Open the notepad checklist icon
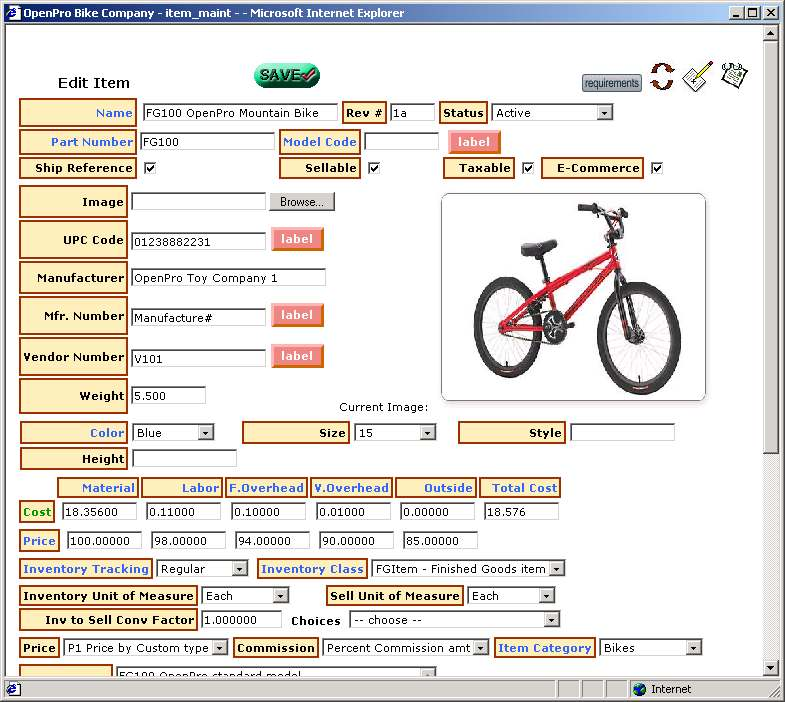The width and height of the screenshot is (785, 702). (x=734, y=75)
